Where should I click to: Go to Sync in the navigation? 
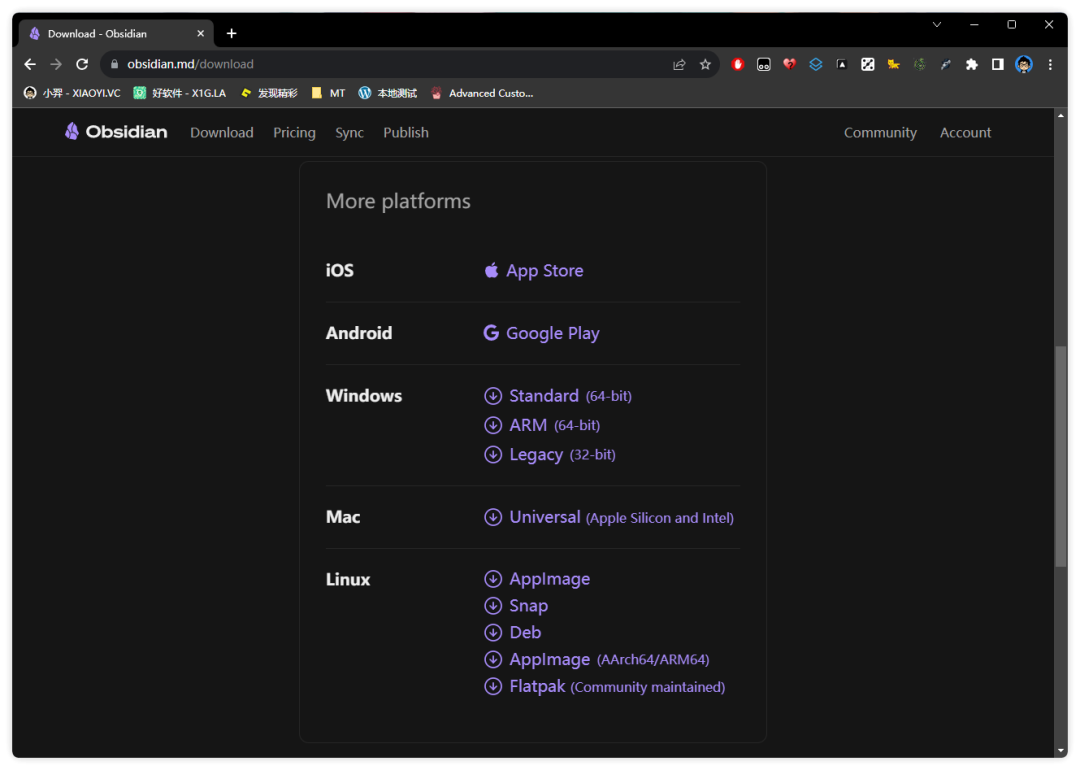349,133
